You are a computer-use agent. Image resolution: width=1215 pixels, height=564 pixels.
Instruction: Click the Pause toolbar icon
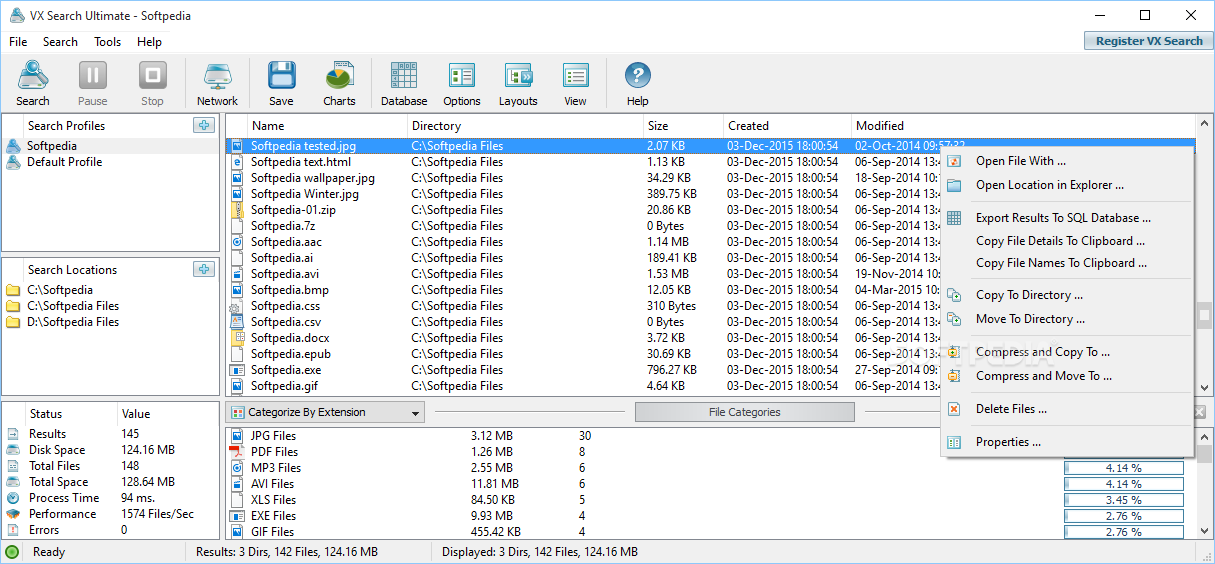pos(93,76)
